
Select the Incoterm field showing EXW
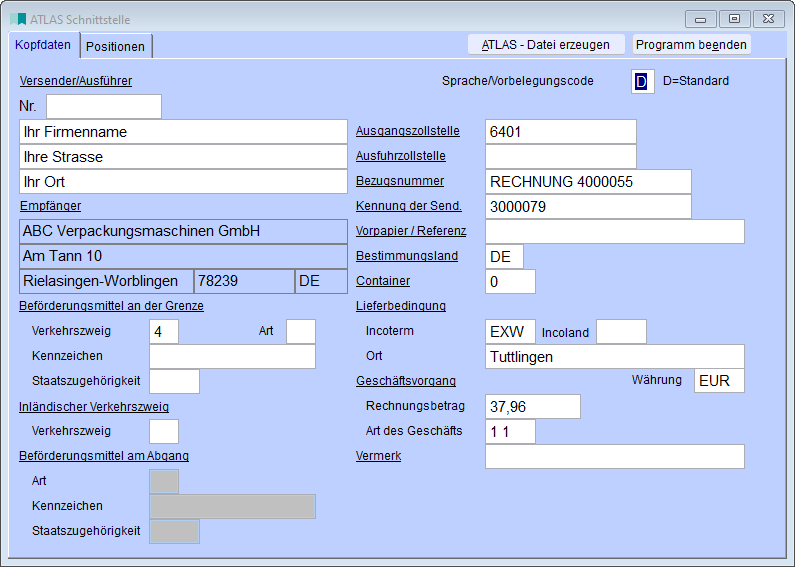pos(510,332)
